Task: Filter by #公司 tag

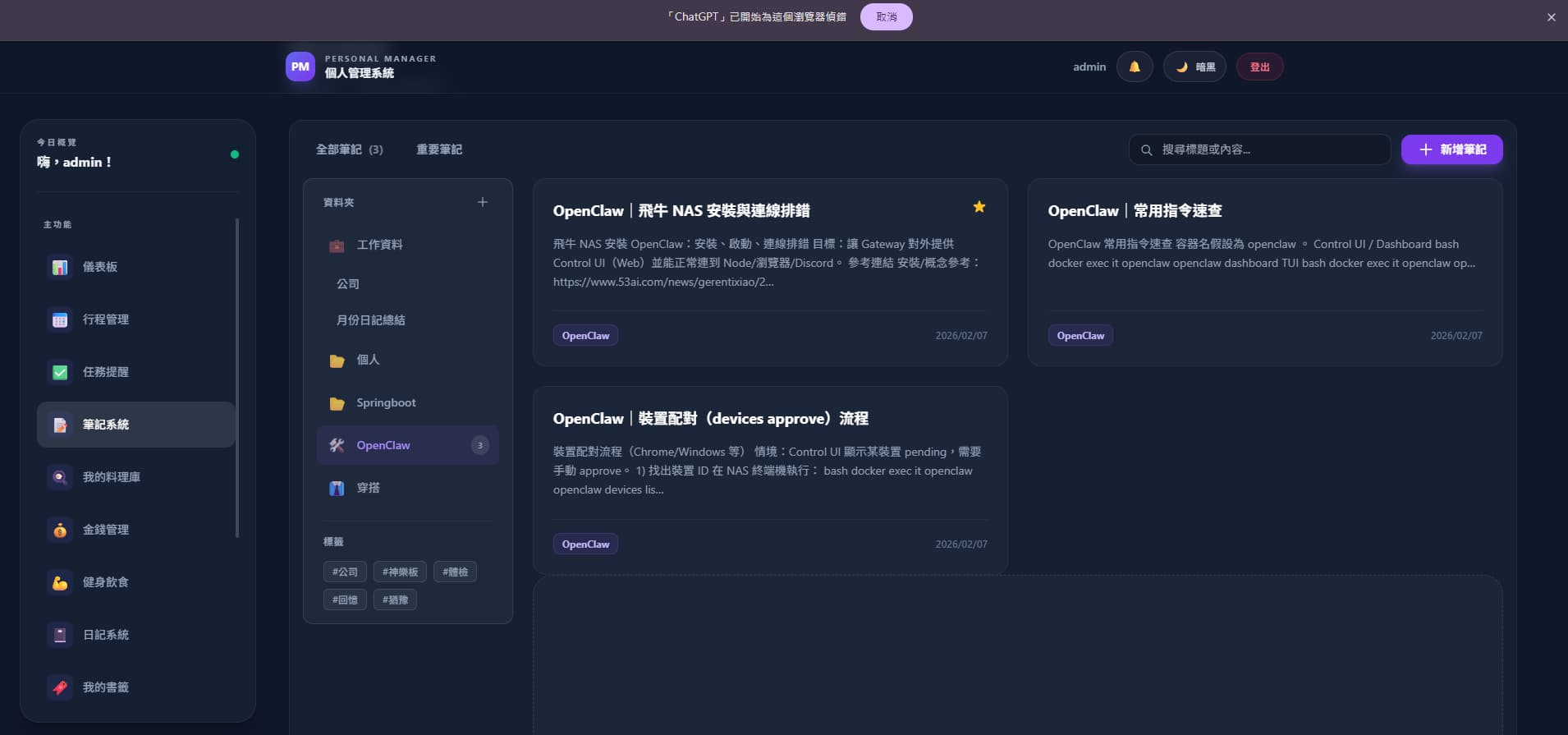Action: 345,572
